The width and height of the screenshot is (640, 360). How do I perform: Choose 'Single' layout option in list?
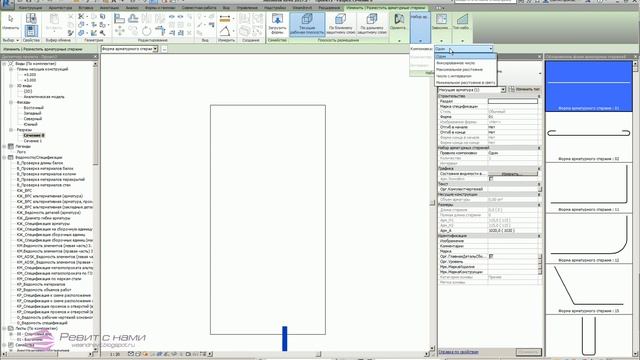pos(465,57)
